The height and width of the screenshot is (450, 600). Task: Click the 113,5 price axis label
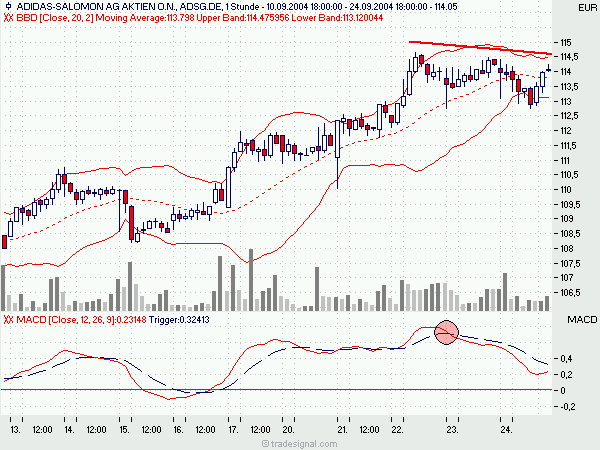click(x=569, y=86)
